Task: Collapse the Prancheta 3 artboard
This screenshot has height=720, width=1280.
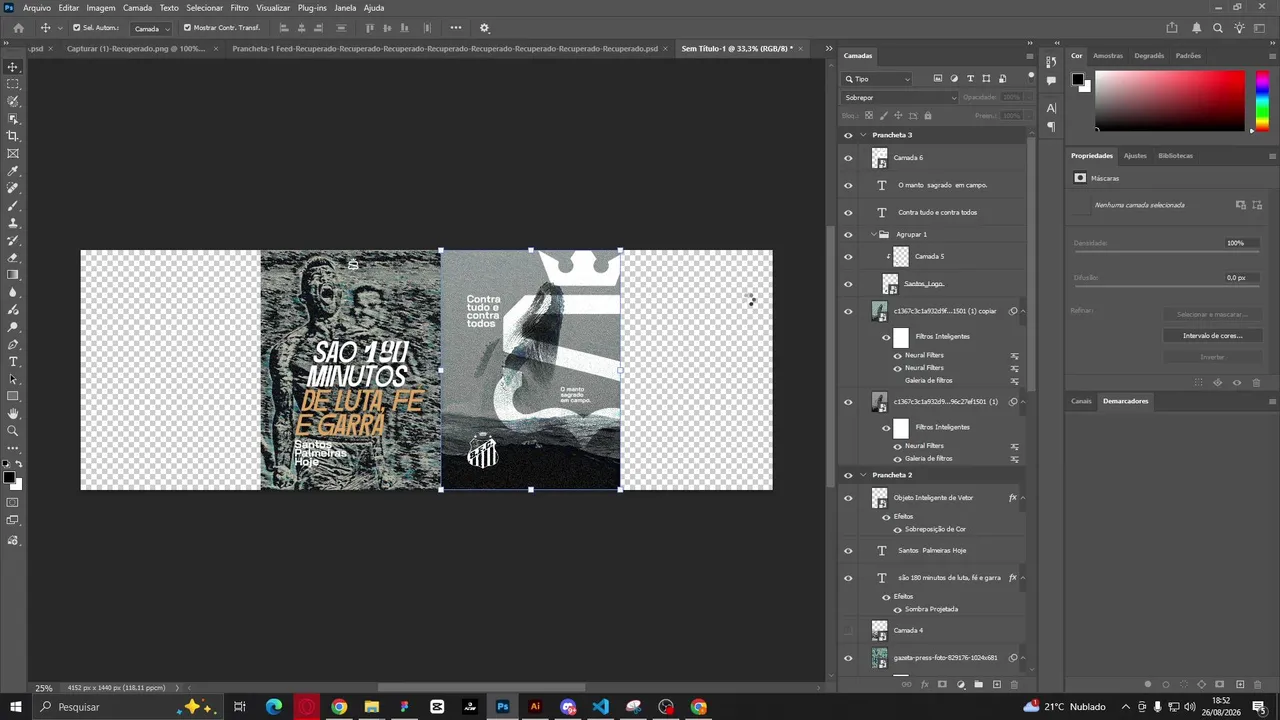Action: click(x=863, y=135)
